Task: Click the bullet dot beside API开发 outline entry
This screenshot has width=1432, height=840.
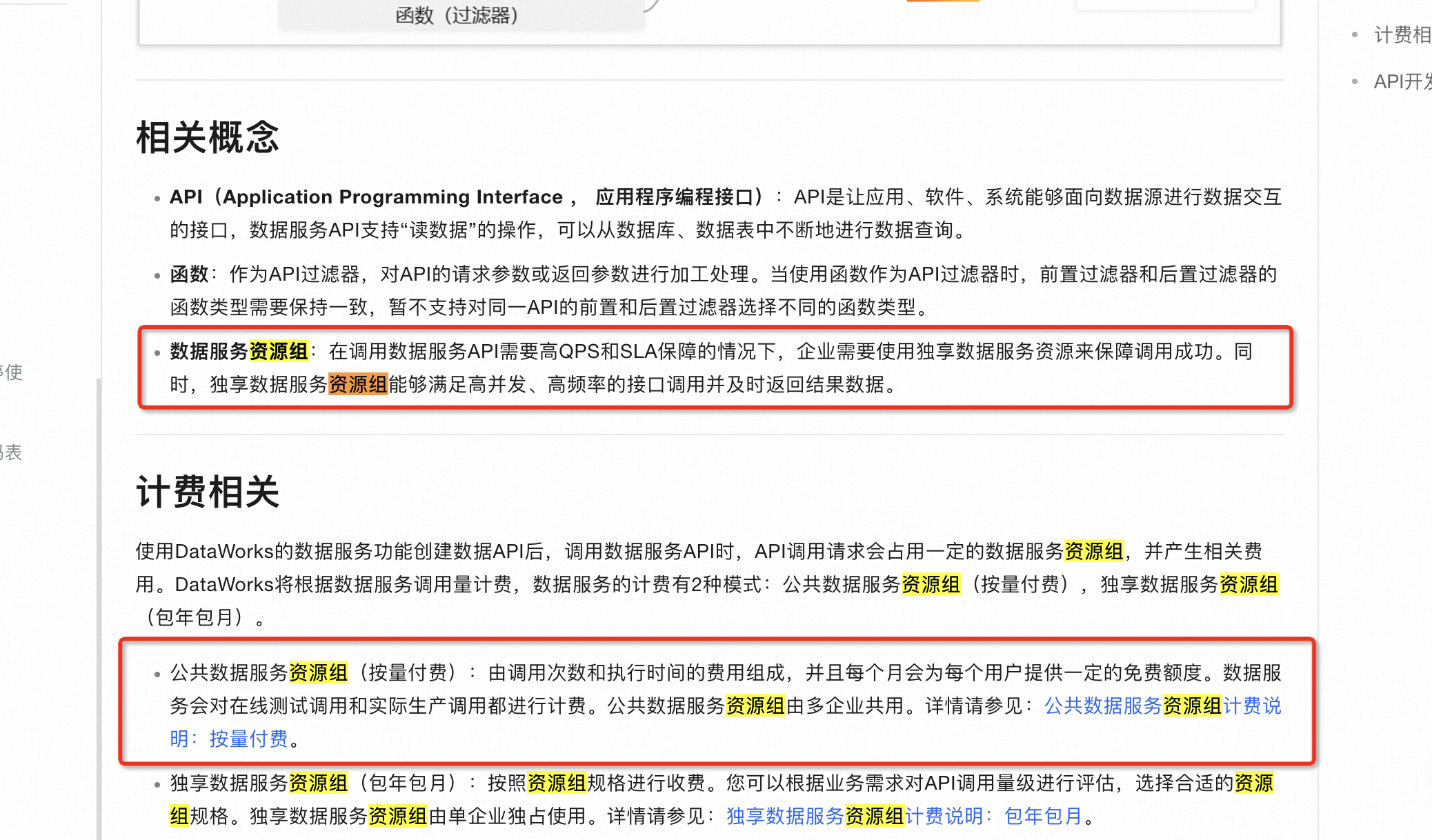Action: click(x=1355, y=81)
